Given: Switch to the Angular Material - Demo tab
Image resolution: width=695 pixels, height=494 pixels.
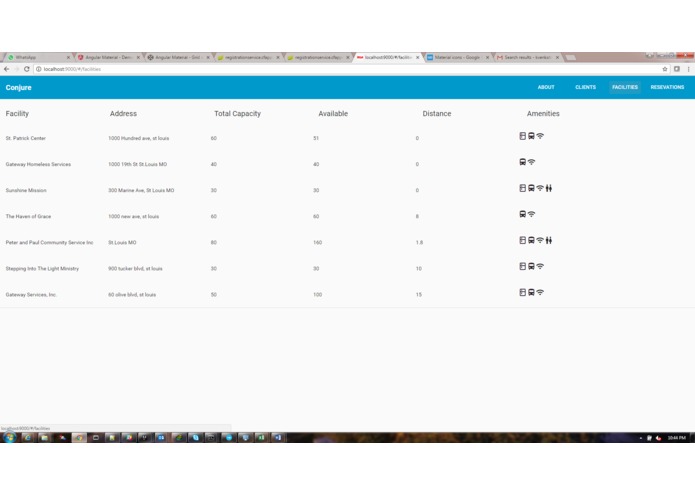Looking at the screenshot, I should click(x=109, y=57).
